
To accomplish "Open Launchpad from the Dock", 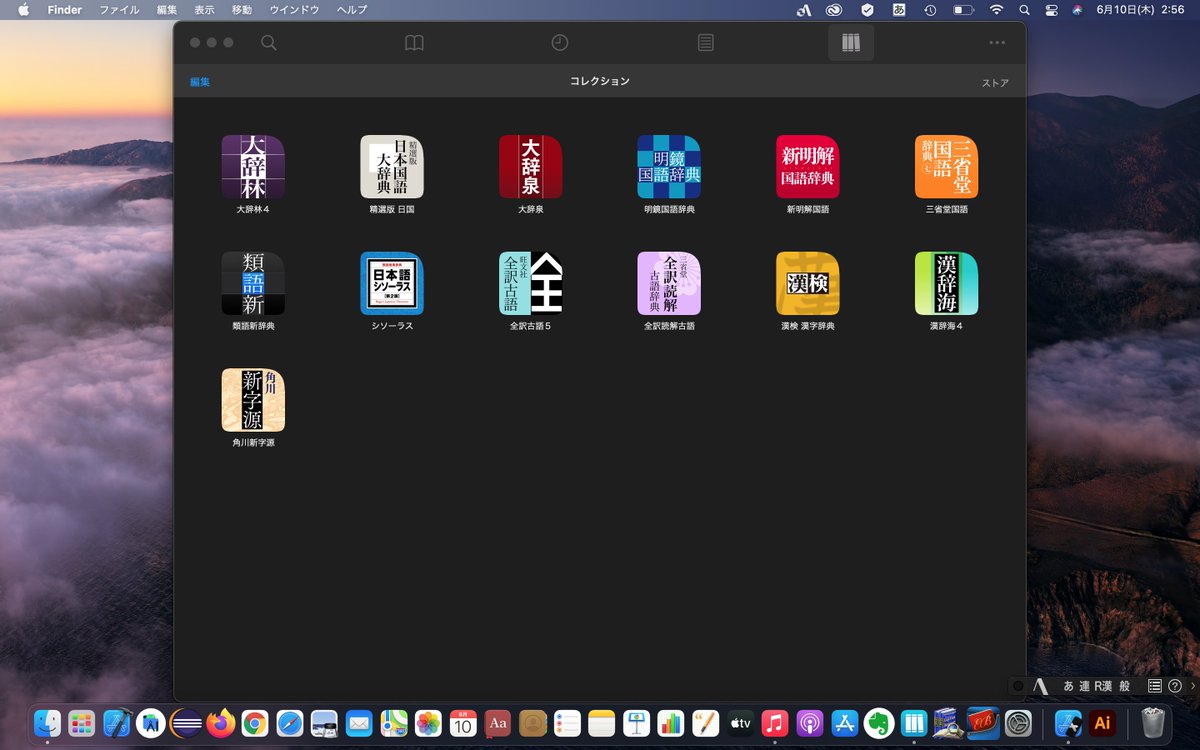I will pos(82,722).
